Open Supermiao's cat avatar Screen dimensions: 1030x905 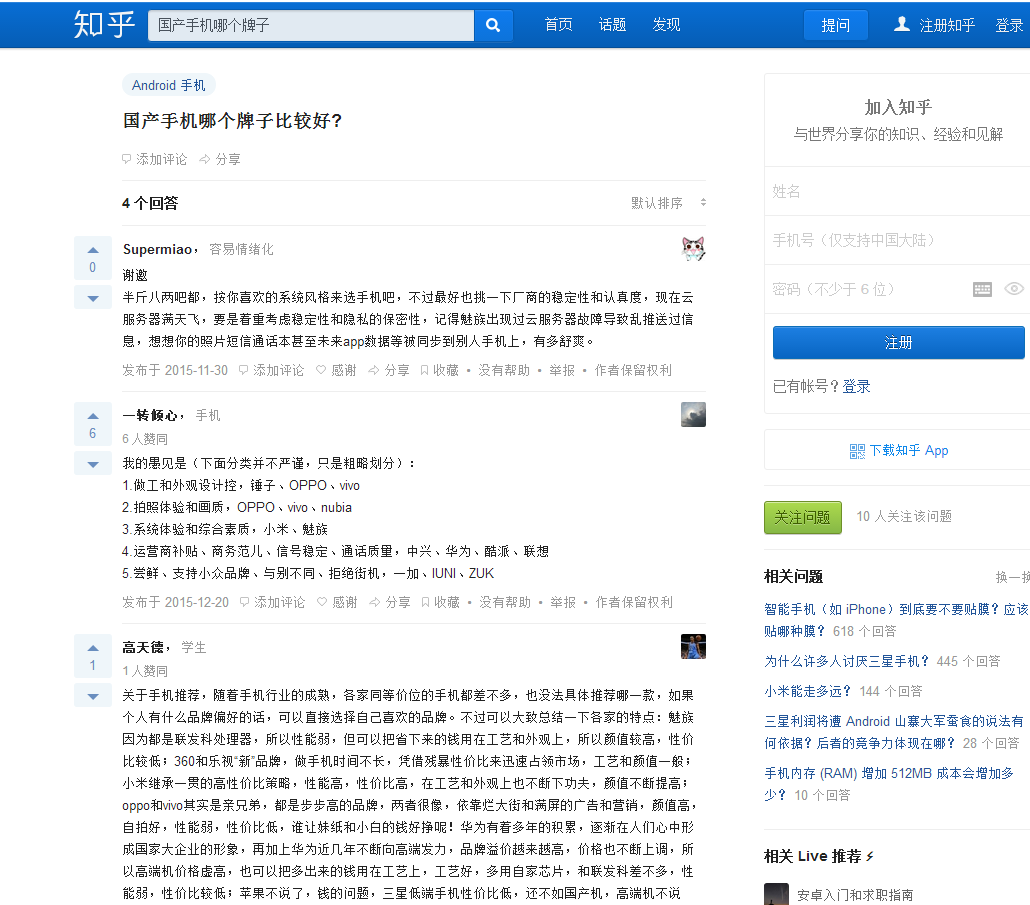pyautogui.click(x=693, y=249)
